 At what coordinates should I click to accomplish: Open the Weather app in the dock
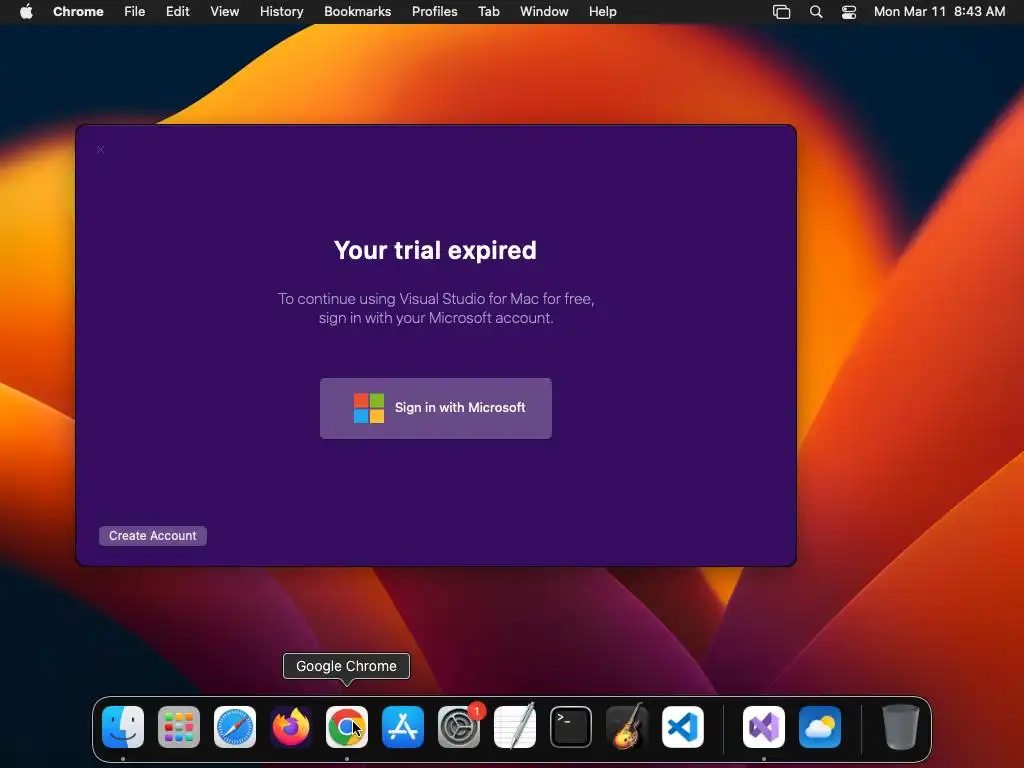[x=820, y=727]
